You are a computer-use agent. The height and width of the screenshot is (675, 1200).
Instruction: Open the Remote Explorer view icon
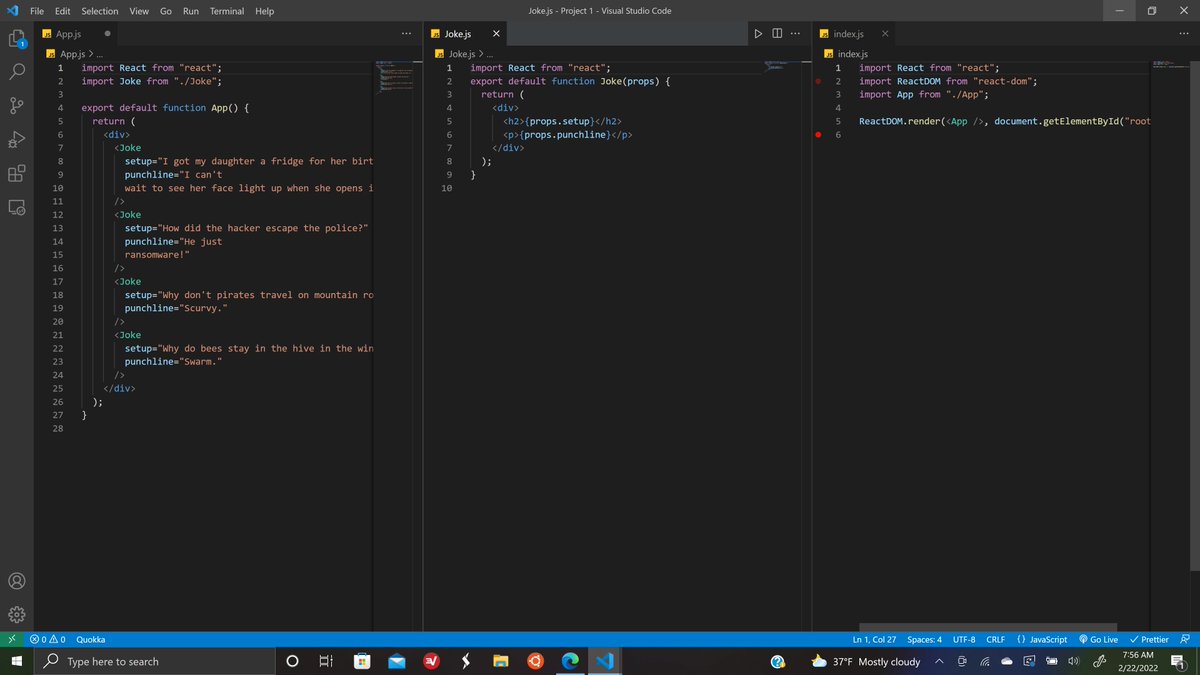point(17,207)
